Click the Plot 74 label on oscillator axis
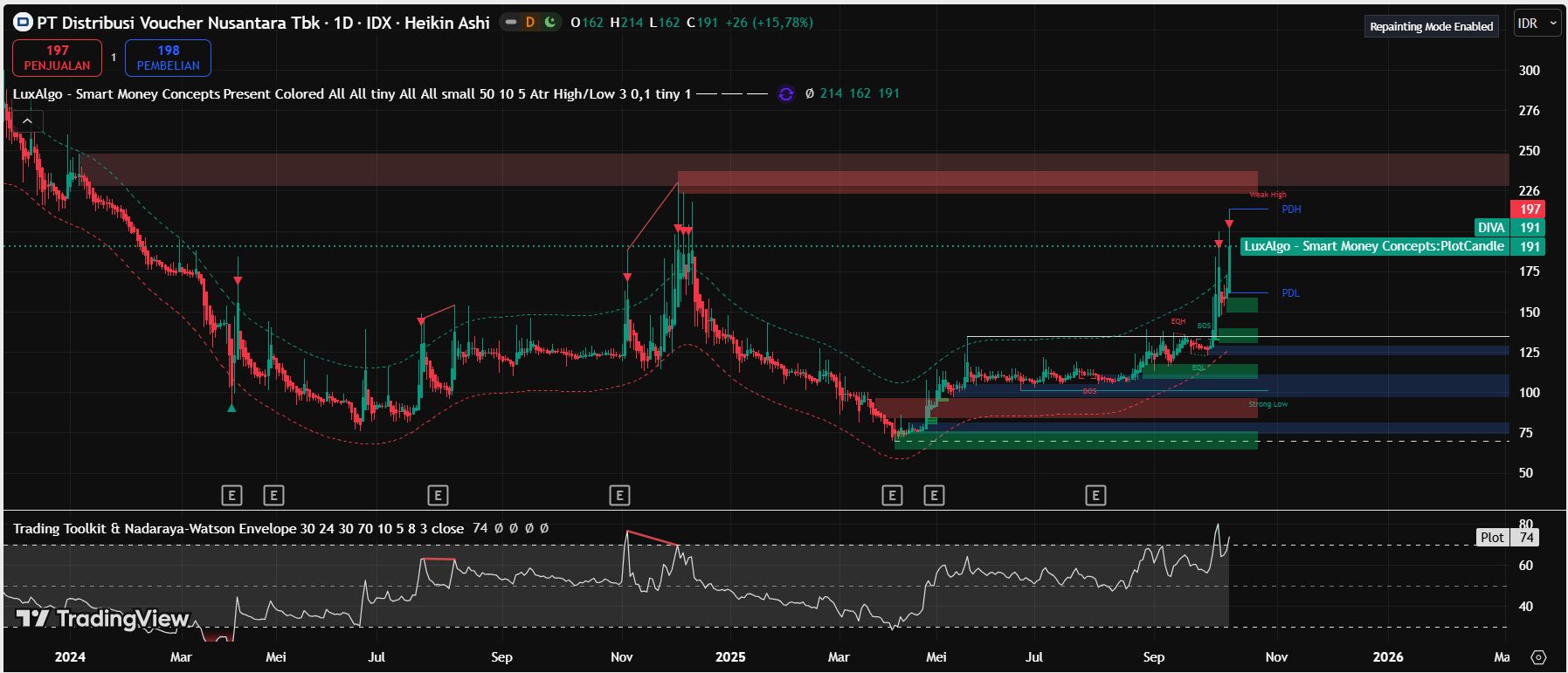 pos(1507,538)
